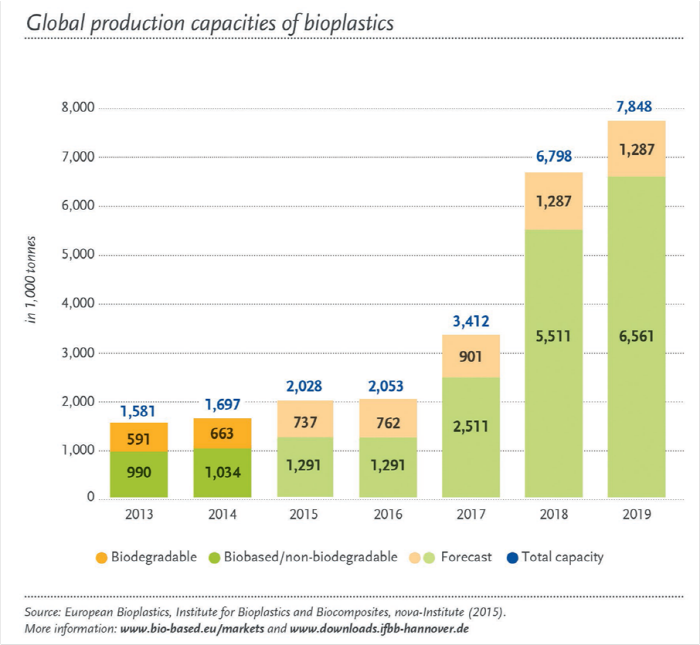Click the light orange Forecast legend dot
Image resolution: width=700 pixels, height=645 pixels.
pyautogui.click(x=415, y=558)
